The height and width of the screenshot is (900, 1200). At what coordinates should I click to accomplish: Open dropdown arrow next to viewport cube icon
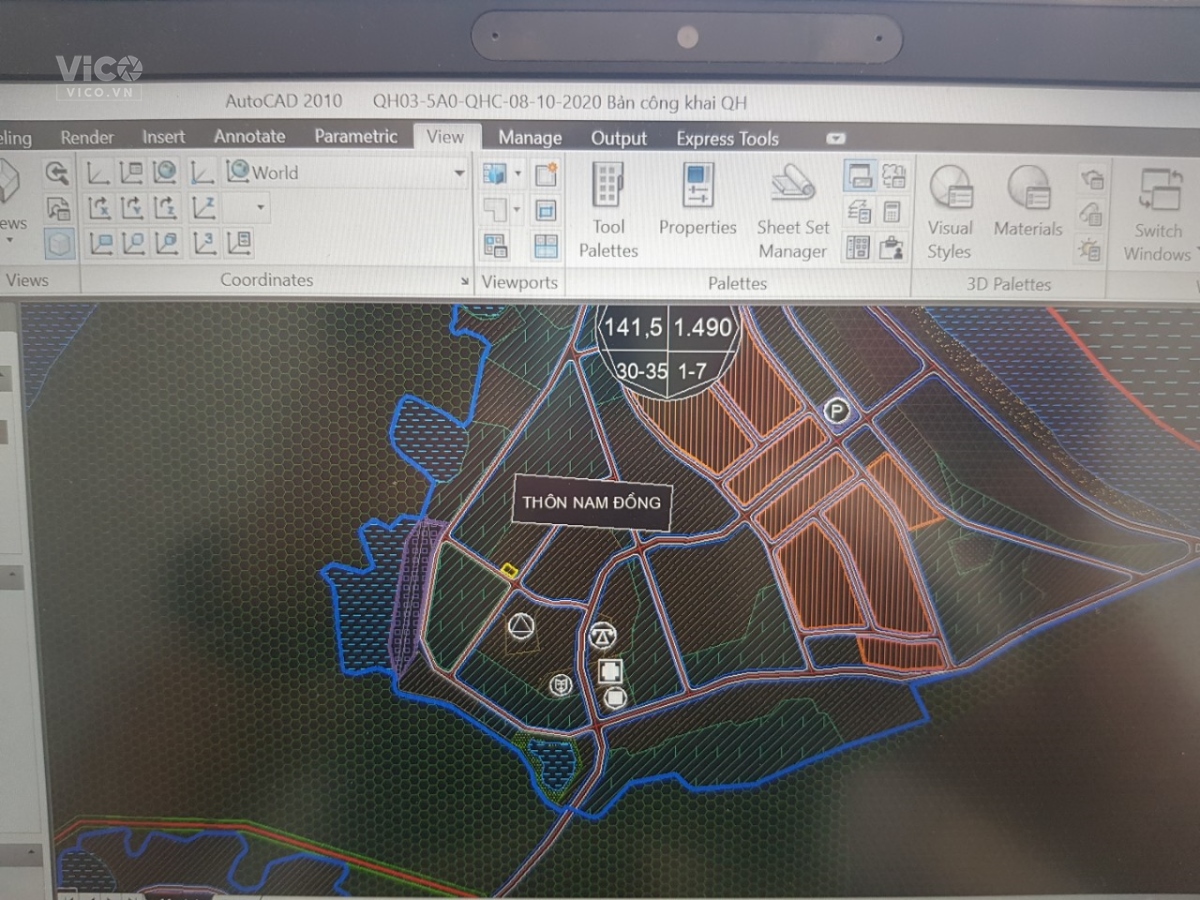[x=518, y=174]
